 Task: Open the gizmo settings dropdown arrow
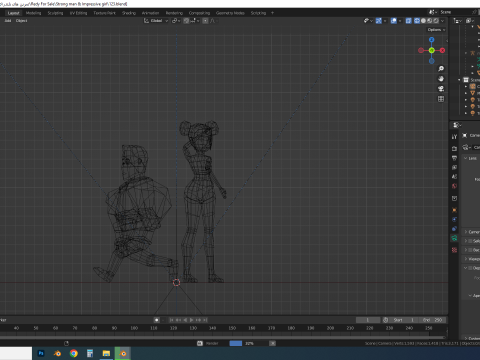click(x=385, y=21)
